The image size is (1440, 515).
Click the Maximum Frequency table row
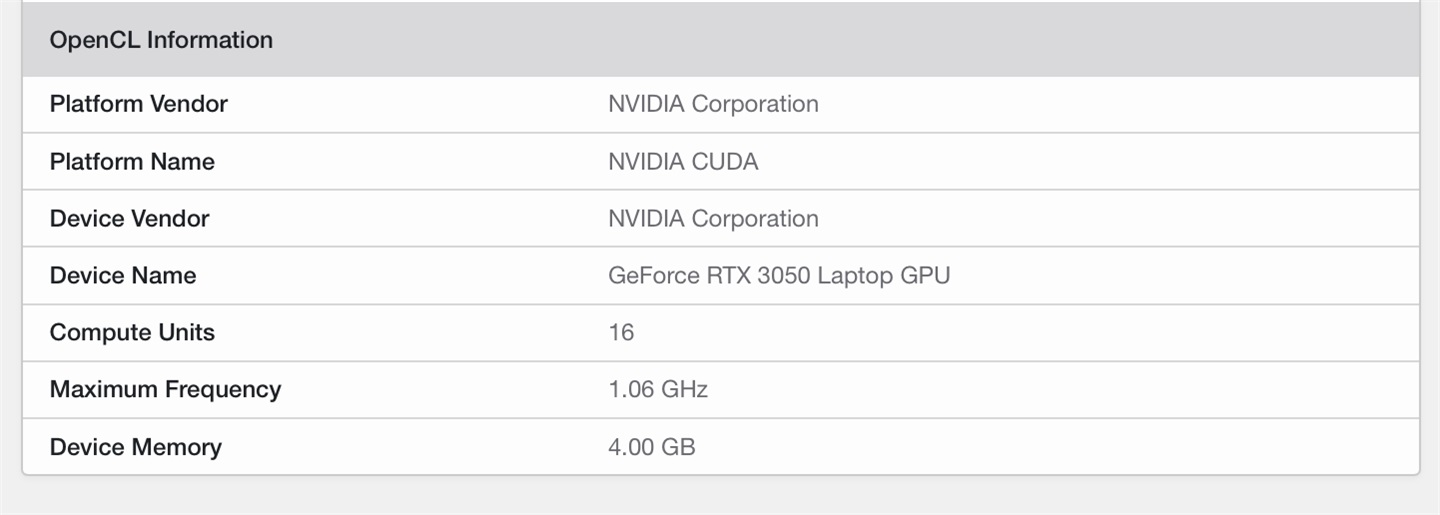pyautogui.click(x=720, y=390)
